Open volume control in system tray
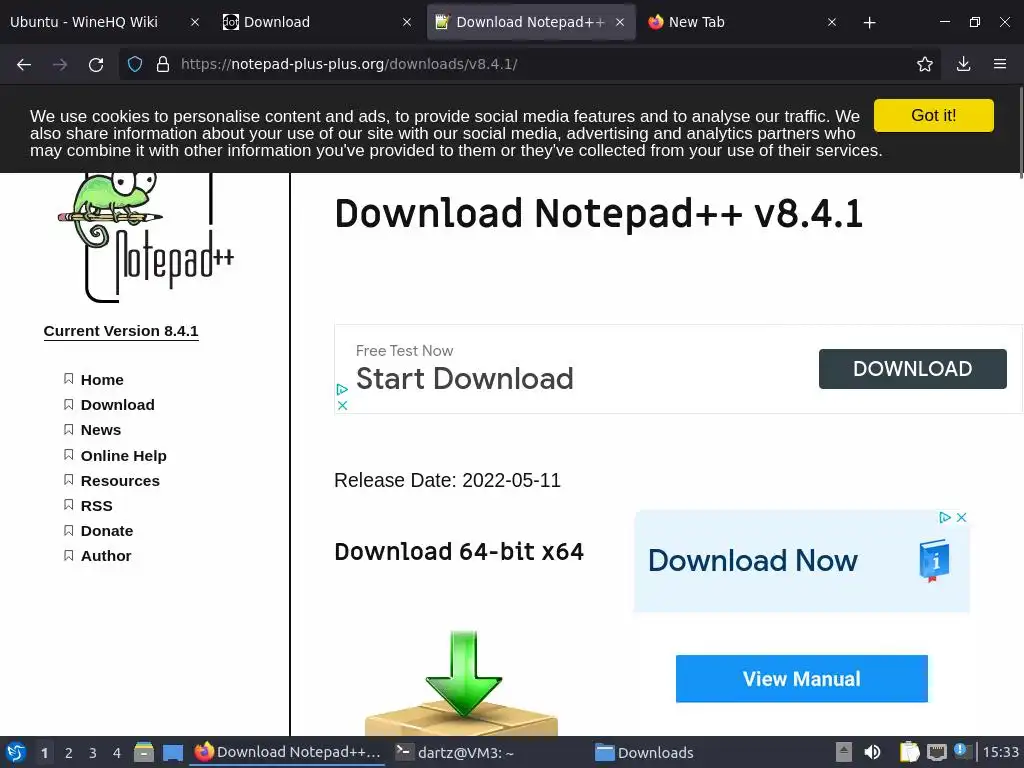The height and width of the screenshot is (768, 1024). coord(872,752)
